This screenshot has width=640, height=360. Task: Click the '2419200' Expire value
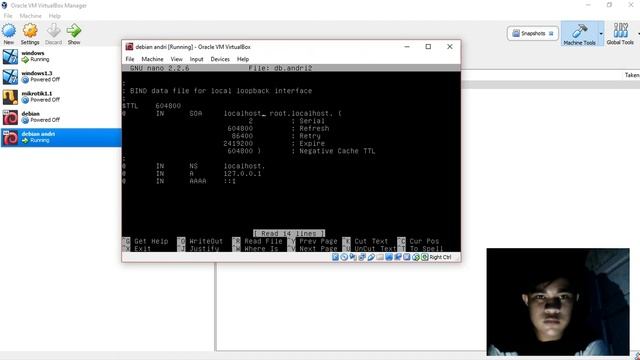click(x=238, y=144)
